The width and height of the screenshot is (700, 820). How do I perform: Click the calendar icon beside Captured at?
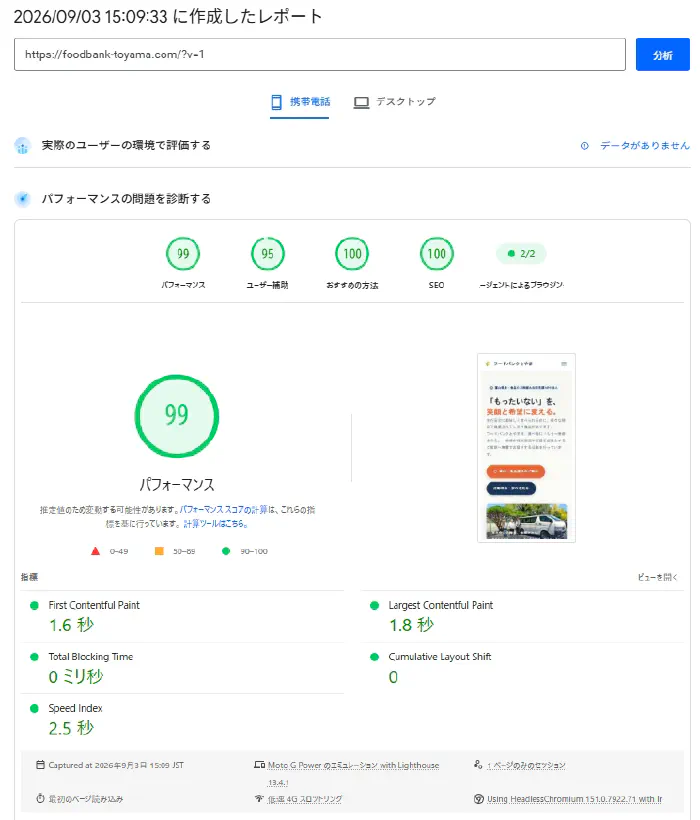[x=40, y=765]
